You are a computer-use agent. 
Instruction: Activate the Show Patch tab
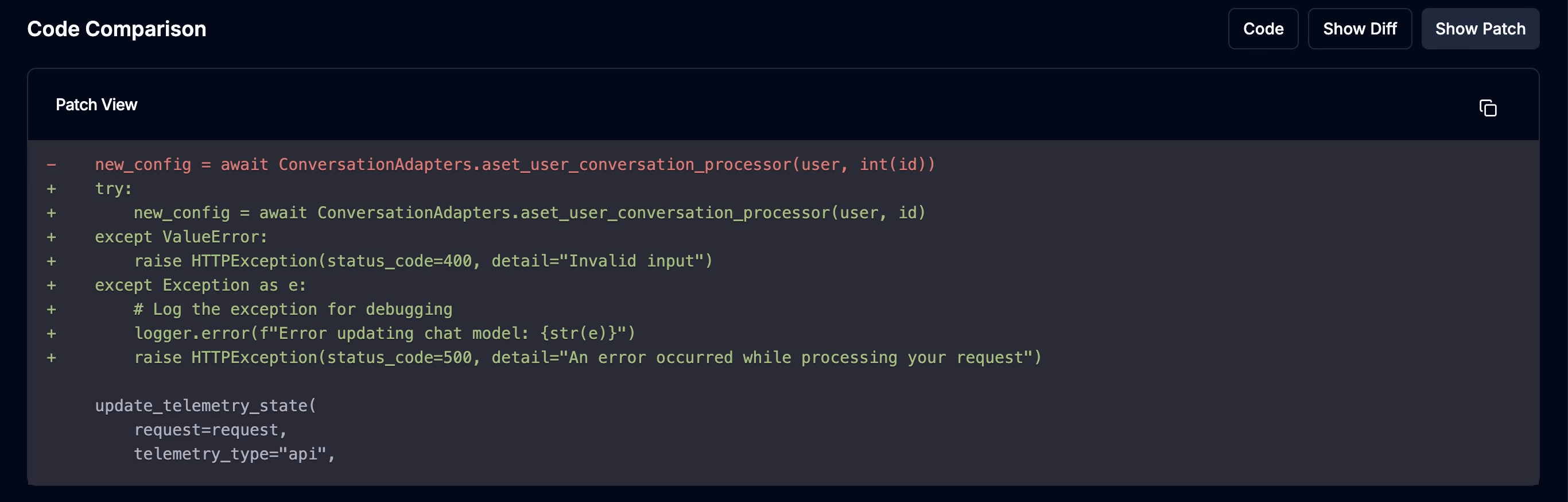point(1480,28)
